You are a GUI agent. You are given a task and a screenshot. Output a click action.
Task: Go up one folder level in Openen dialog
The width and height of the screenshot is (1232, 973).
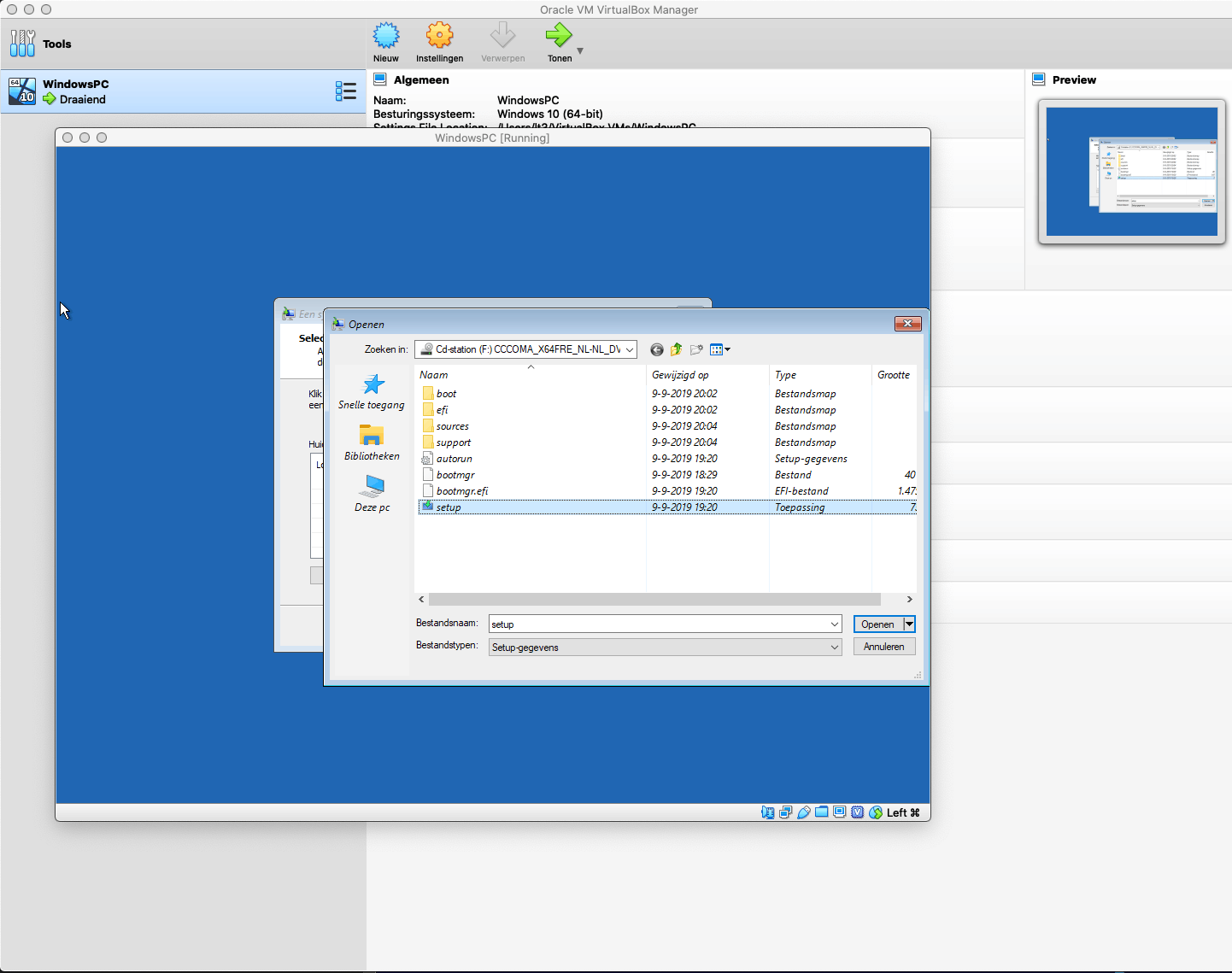point(676,349)
